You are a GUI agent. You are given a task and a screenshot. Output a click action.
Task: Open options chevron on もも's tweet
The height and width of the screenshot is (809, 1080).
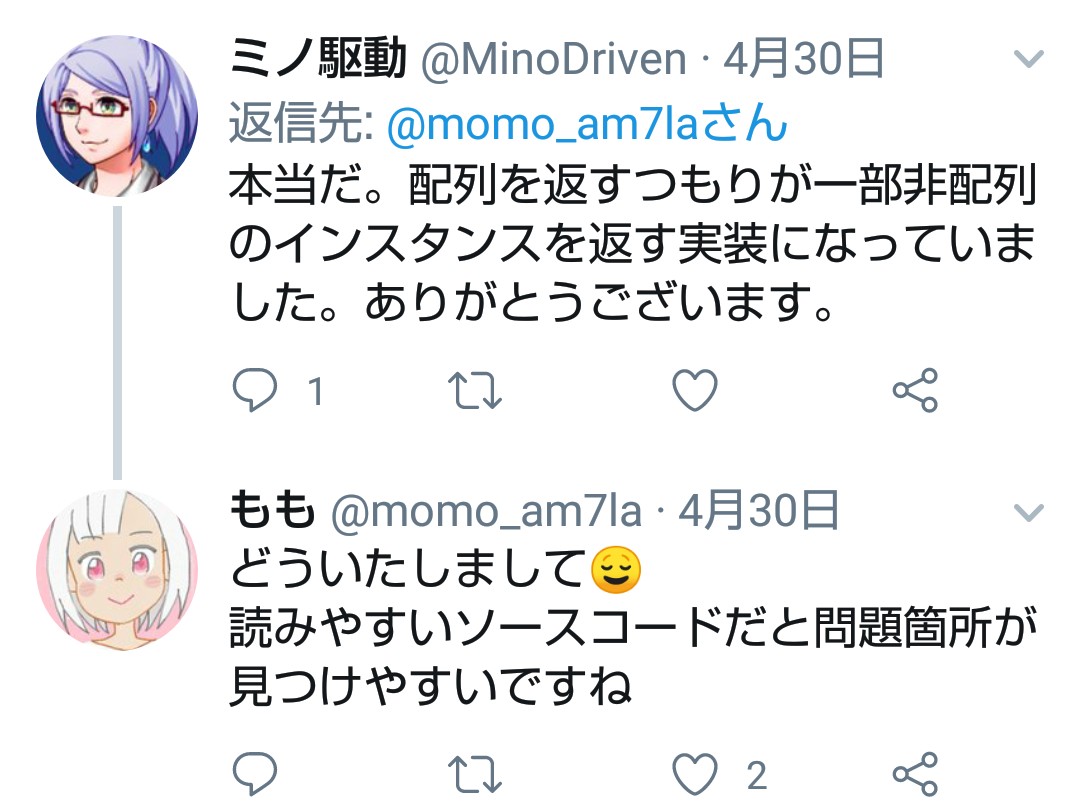pyautogui.click(x=1029, y=512)
